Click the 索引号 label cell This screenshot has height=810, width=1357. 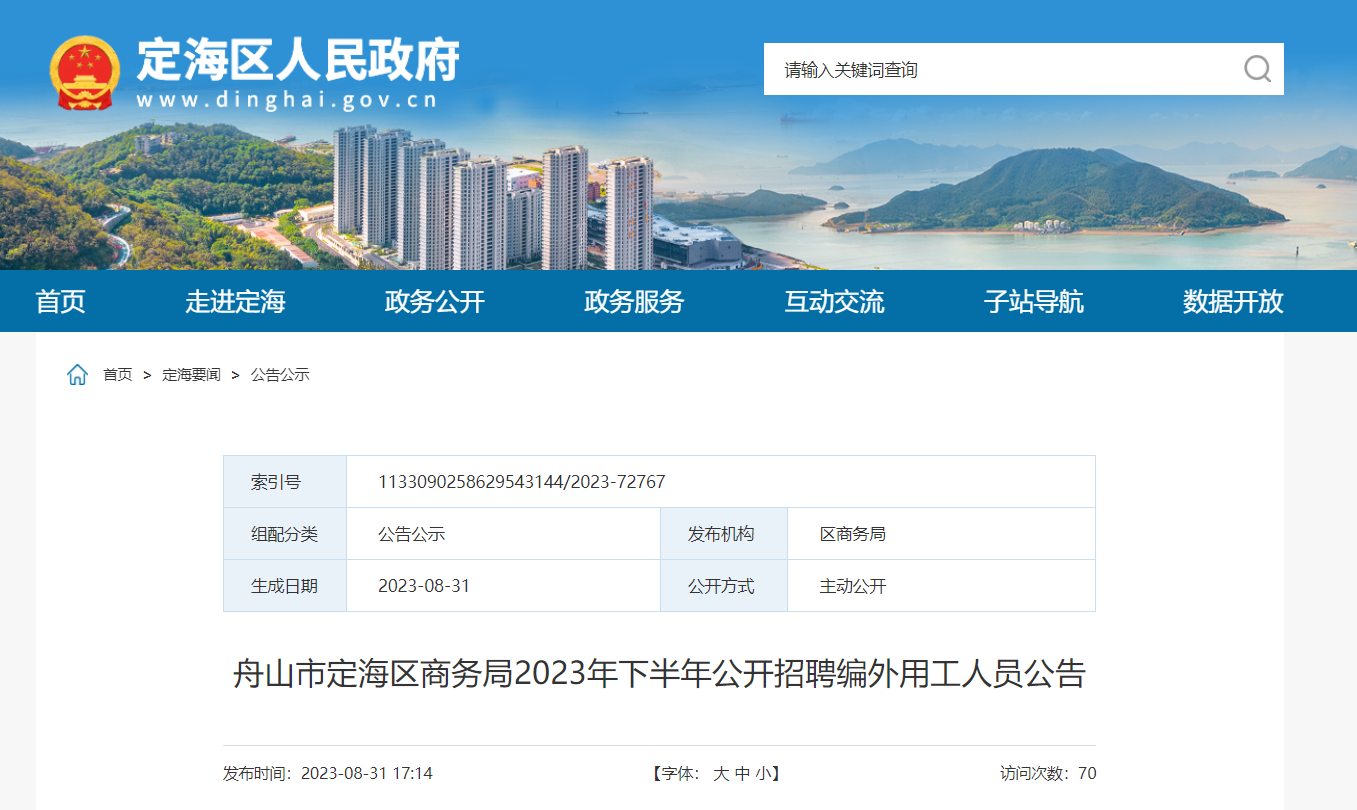285,482
